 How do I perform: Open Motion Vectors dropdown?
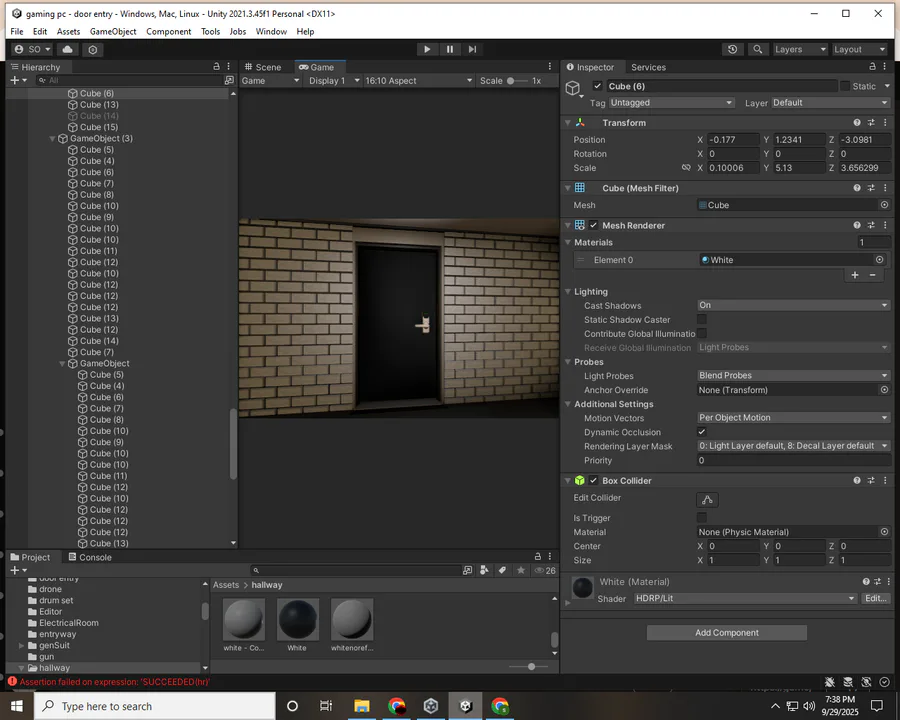[793, 417]
